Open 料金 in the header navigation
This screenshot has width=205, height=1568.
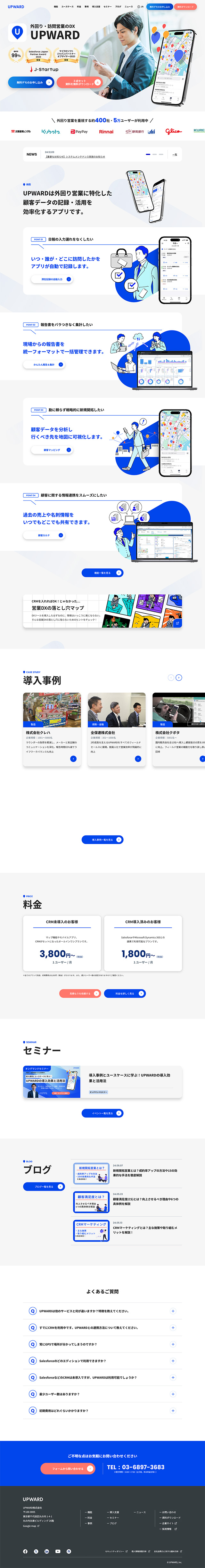[79, 7]
